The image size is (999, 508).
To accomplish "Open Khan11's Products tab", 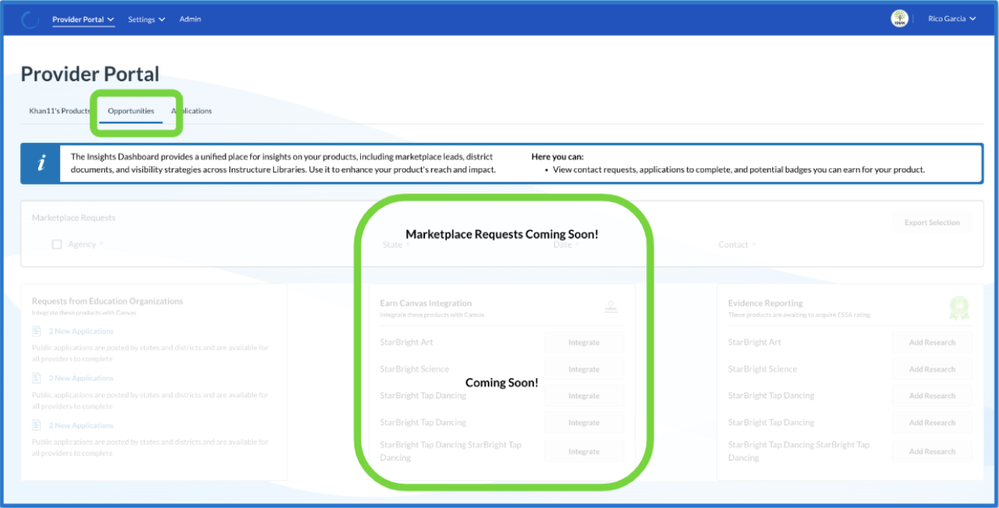I will (60, 111).
